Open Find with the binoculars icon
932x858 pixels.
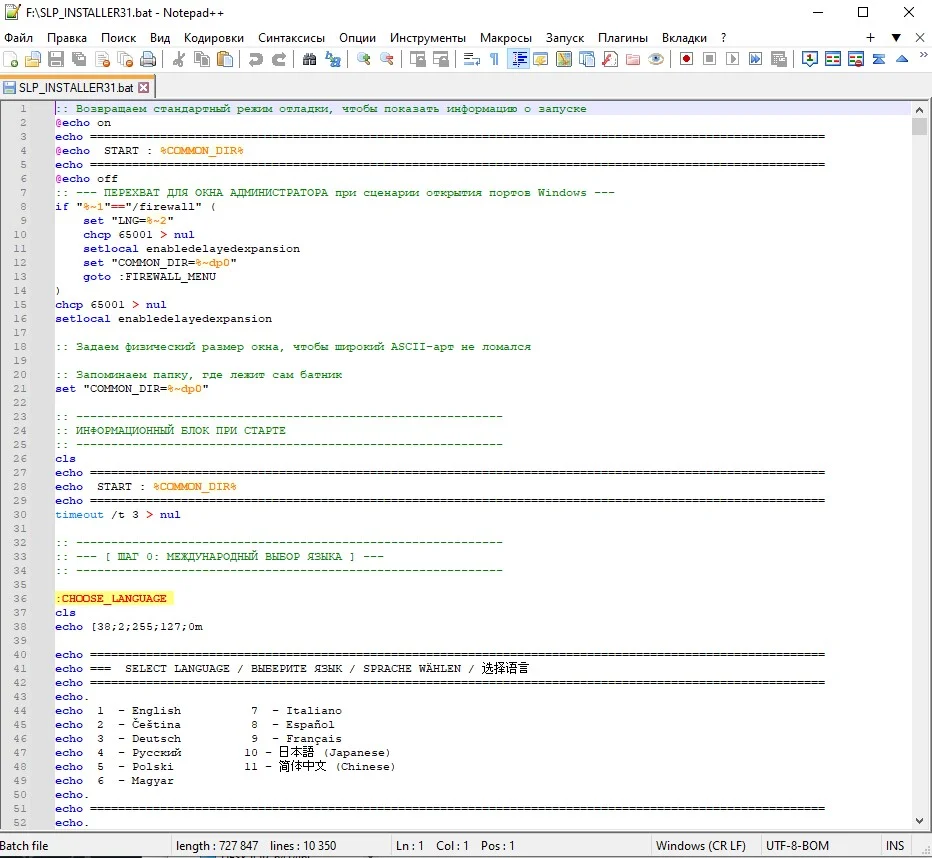(310, 59)
